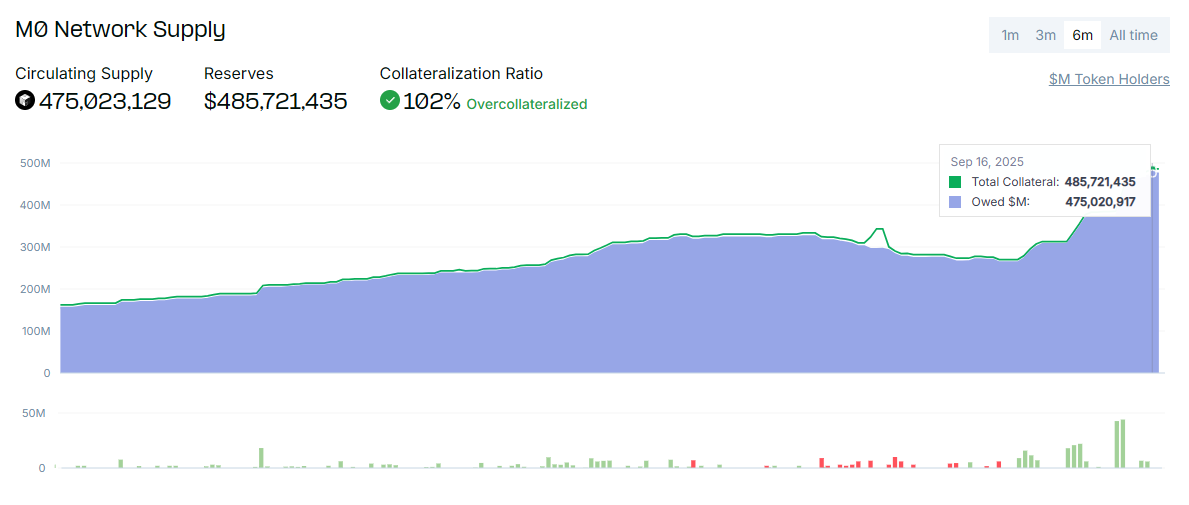This screenshot has width=1189, height=505.
Task: Click the reserves amount $485,721,435
Action: point(276,101)
